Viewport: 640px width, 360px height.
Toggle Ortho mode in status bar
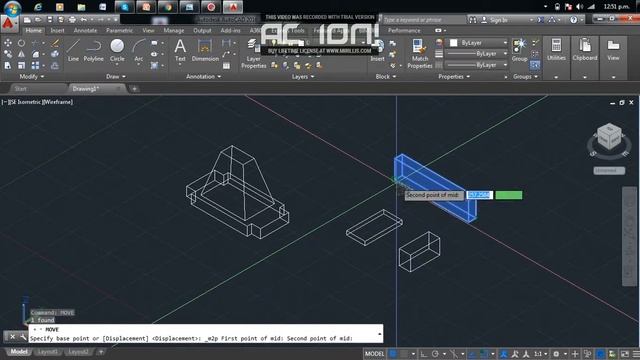[424, 354]
